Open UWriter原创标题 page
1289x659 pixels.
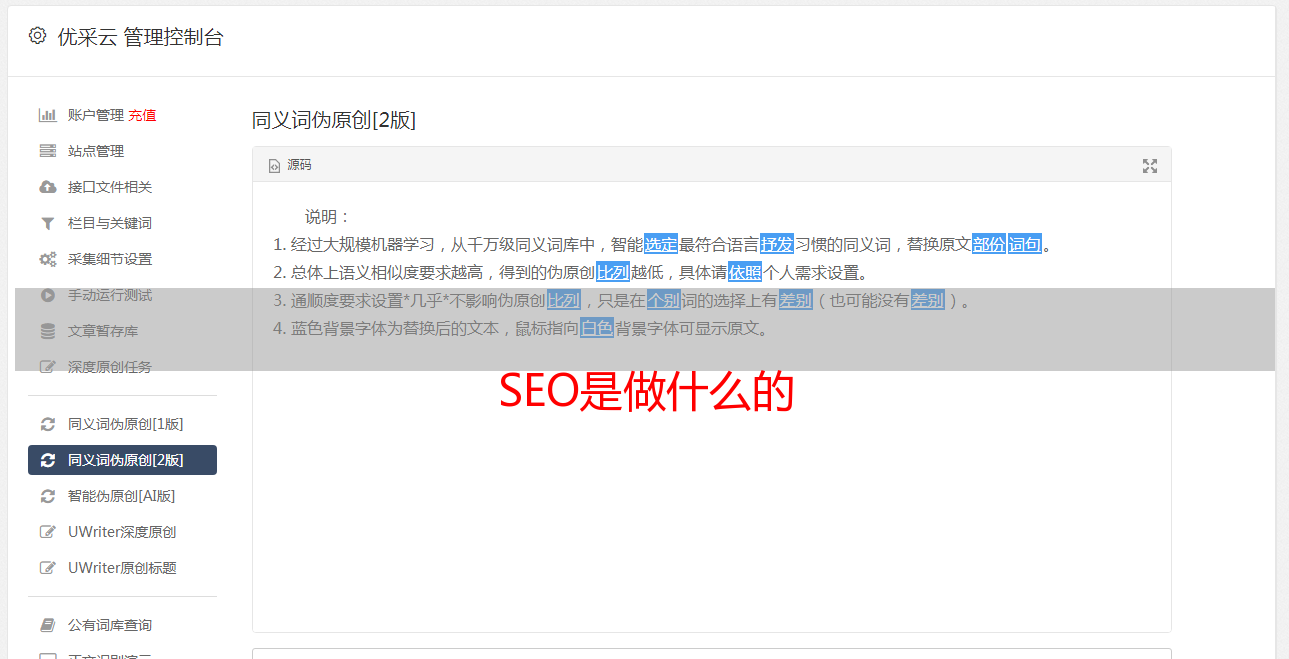click(x=122, y=568)
